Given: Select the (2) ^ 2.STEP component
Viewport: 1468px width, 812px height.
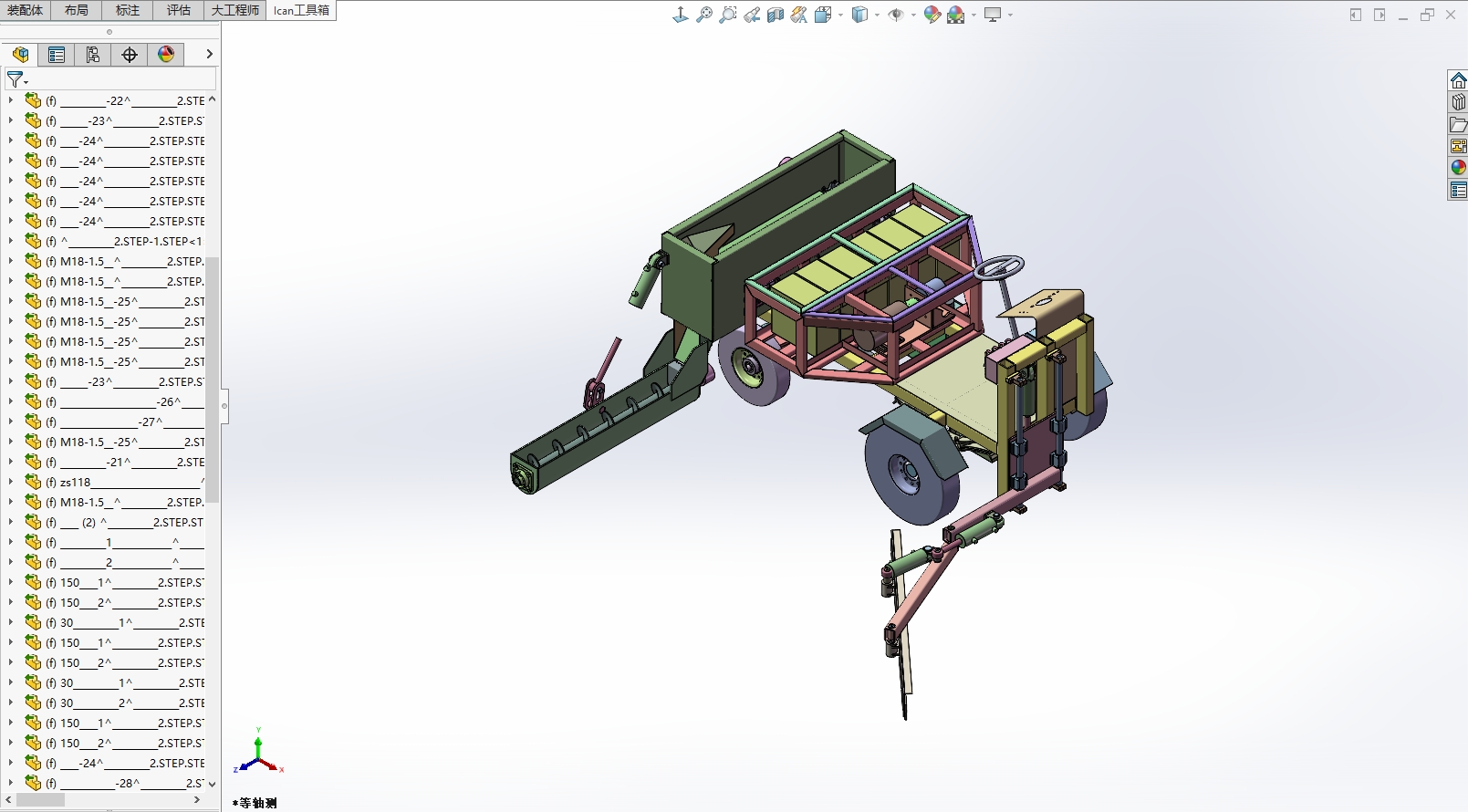Looking at the screenshot, I should 124,522.
